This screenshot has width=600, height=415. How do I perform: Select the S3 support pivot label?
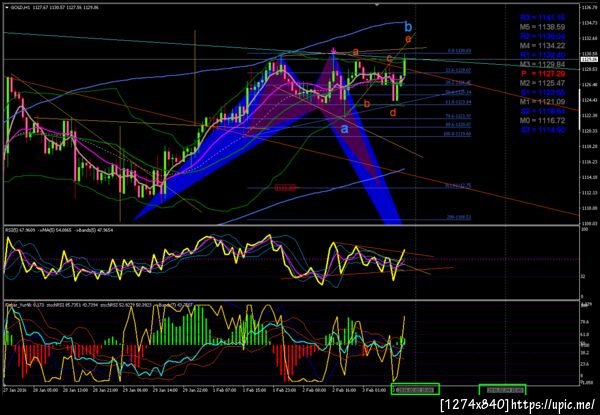542,130
